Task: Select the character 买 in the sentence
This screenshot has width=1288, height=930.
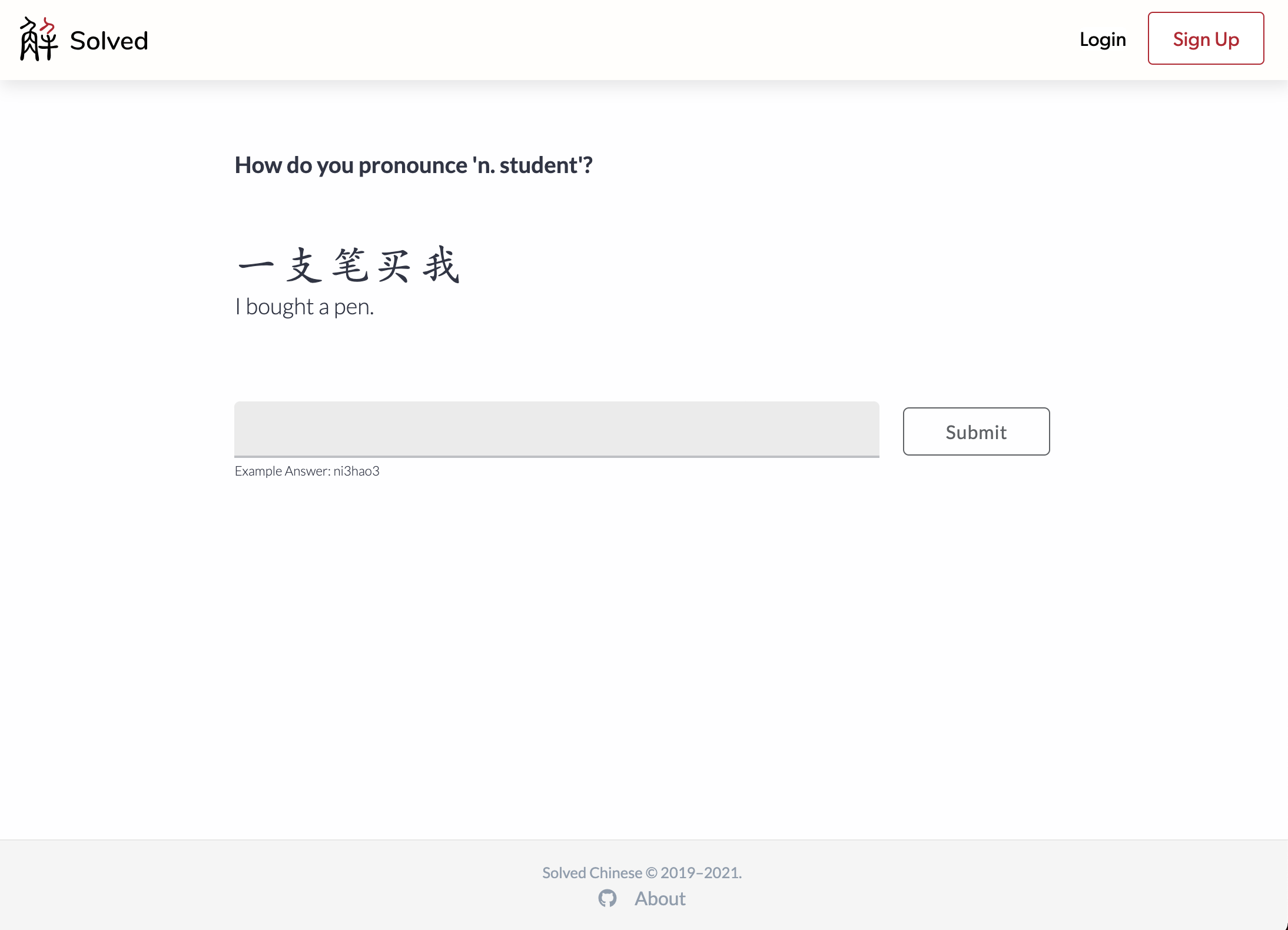Action: pyautogui.click(x=394, y=266)
